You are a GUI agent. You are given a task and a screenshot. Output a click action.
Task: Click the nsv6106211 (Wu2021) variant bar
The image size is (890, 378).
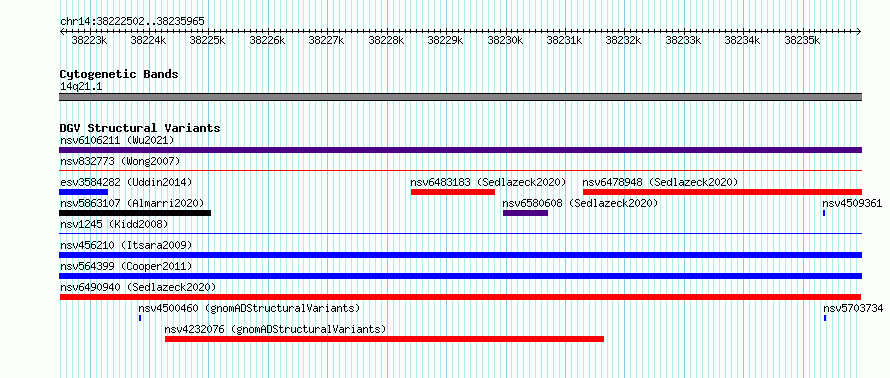460,150
